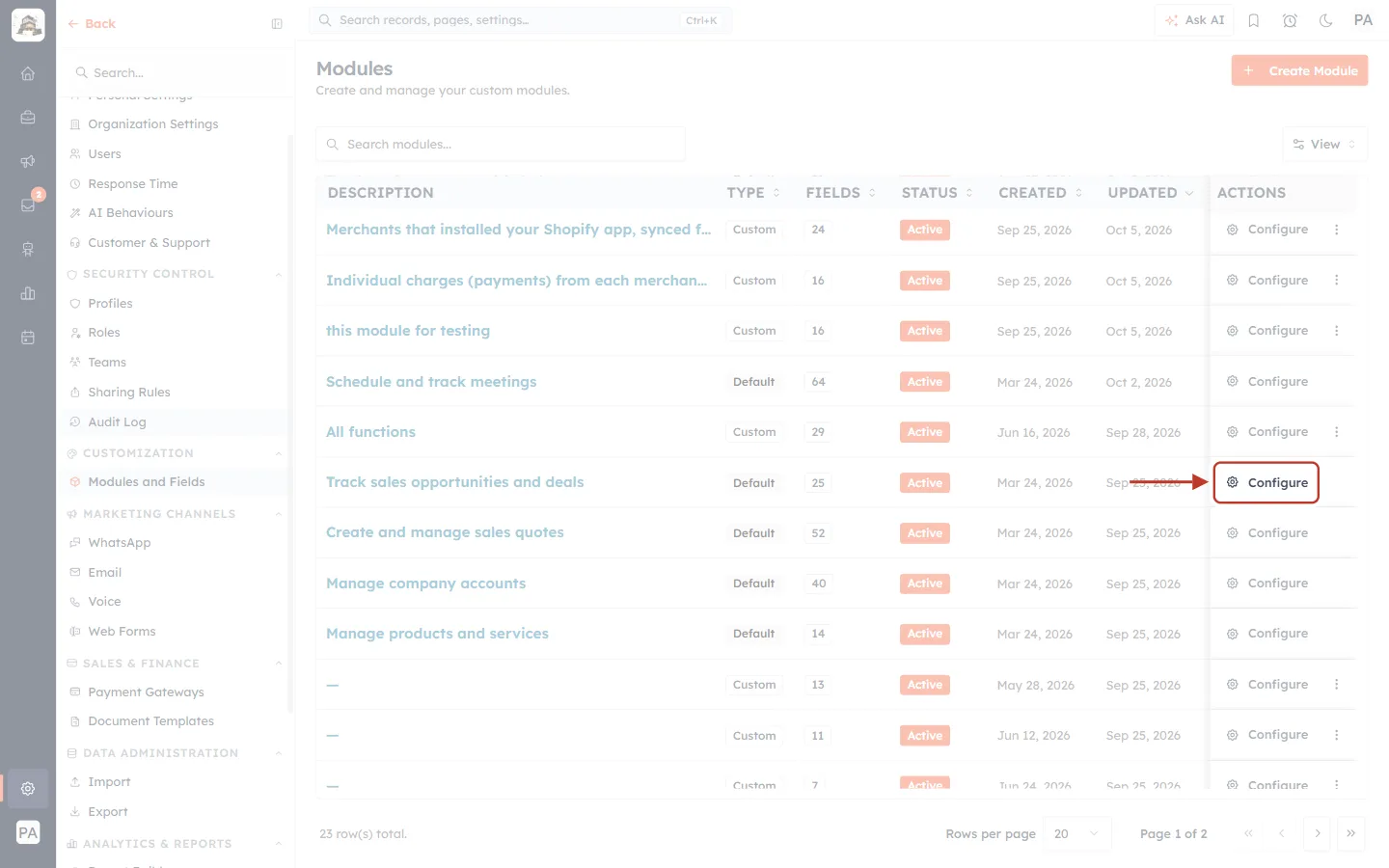
Task: Open the calendar icon in left rail
Action: [x=28, y=338]
